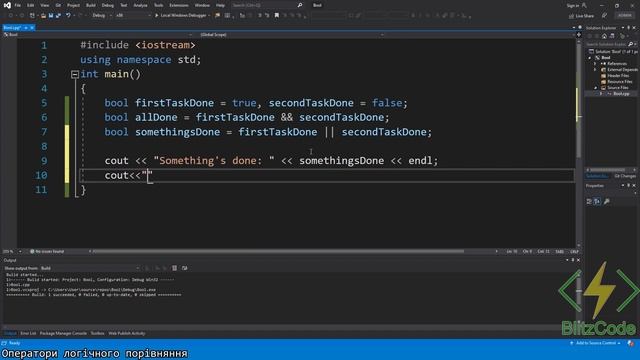The width and height of the screenshot is (640, 360).
Task: Close the Bool.cpp tab
Action: tap(32, 28)
